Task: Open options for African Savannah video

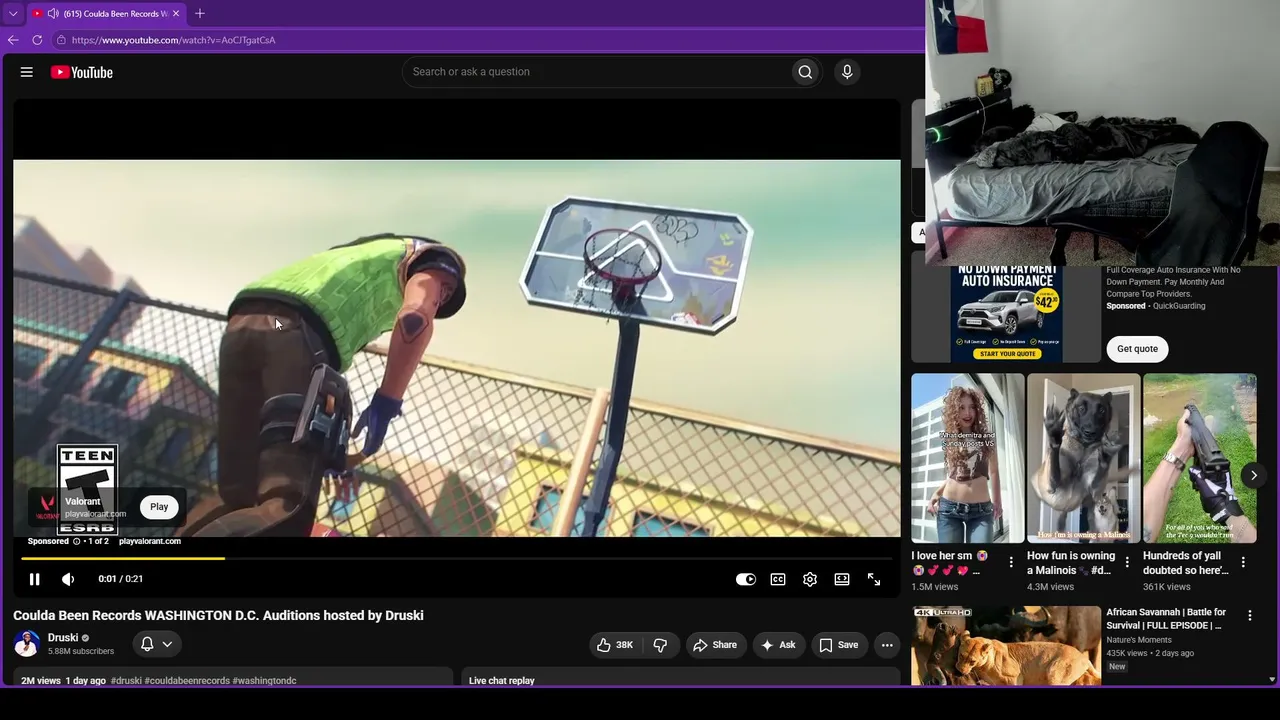Action: 1249,616
